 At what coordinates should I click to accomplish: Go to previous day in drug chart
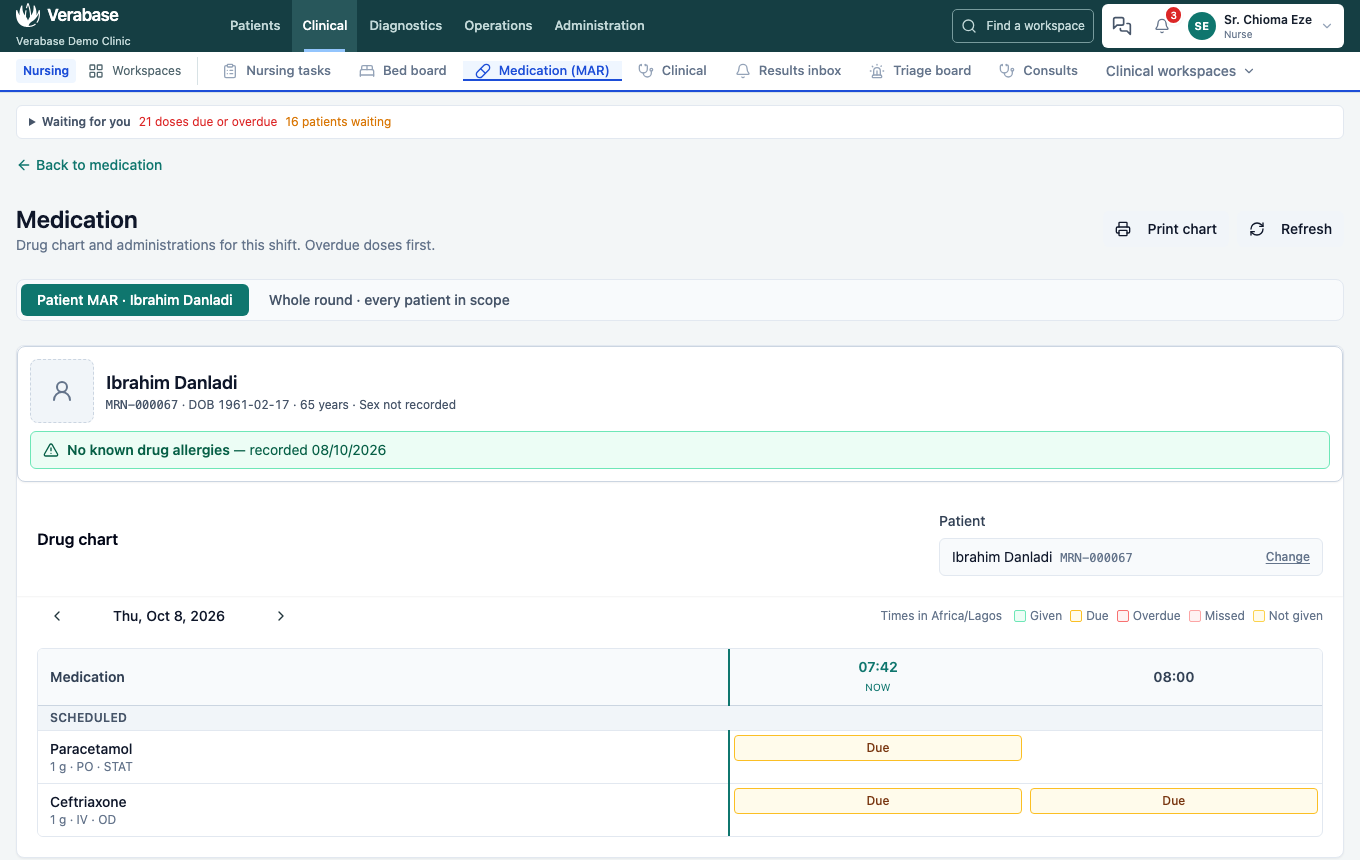(x=57, y=616)
